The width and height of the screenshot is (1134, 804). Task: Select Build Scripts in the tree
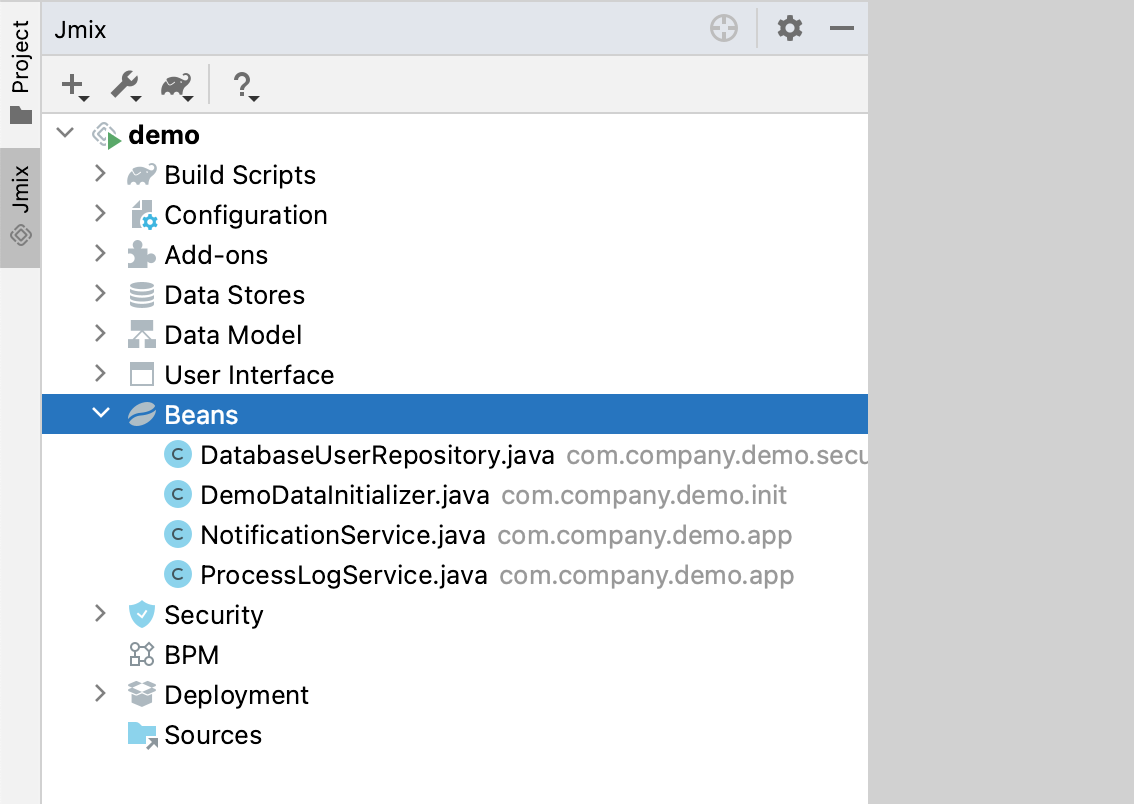[x=240, y=175]
